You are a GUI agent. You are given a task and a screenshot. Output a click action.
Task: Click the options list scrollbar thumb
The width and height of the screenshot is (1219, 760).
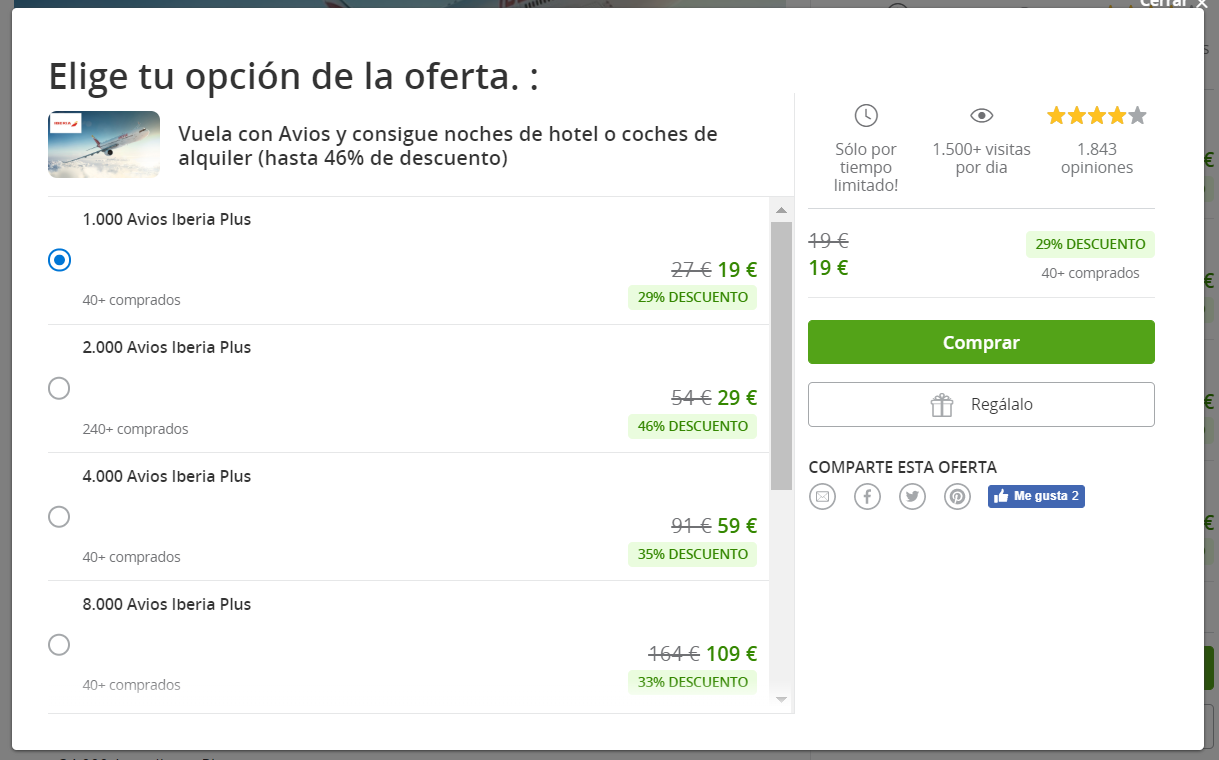[x=781, y=355]
